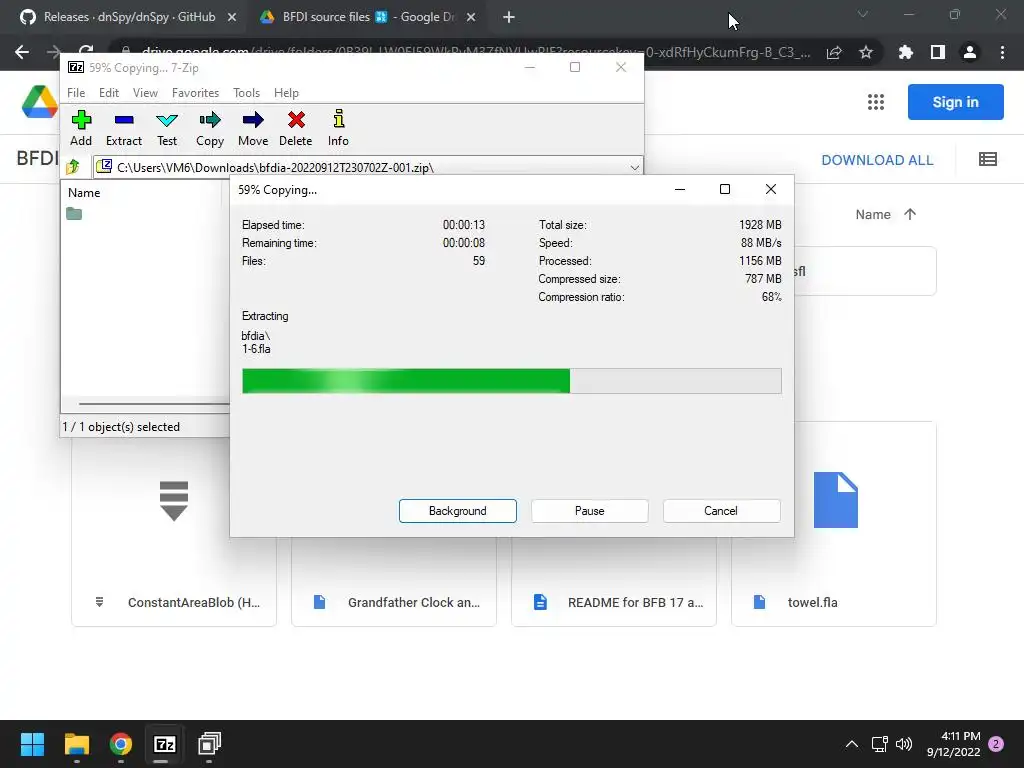This screenshot has width=1024, height=768.
Task: Click the Extract toolbar icon in 7-Zip
Action: point(123,128)
